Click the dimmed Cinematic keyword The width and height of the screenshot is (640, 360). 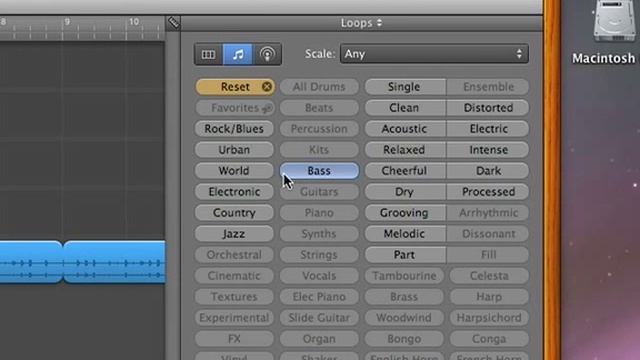[x=234, y=276]
